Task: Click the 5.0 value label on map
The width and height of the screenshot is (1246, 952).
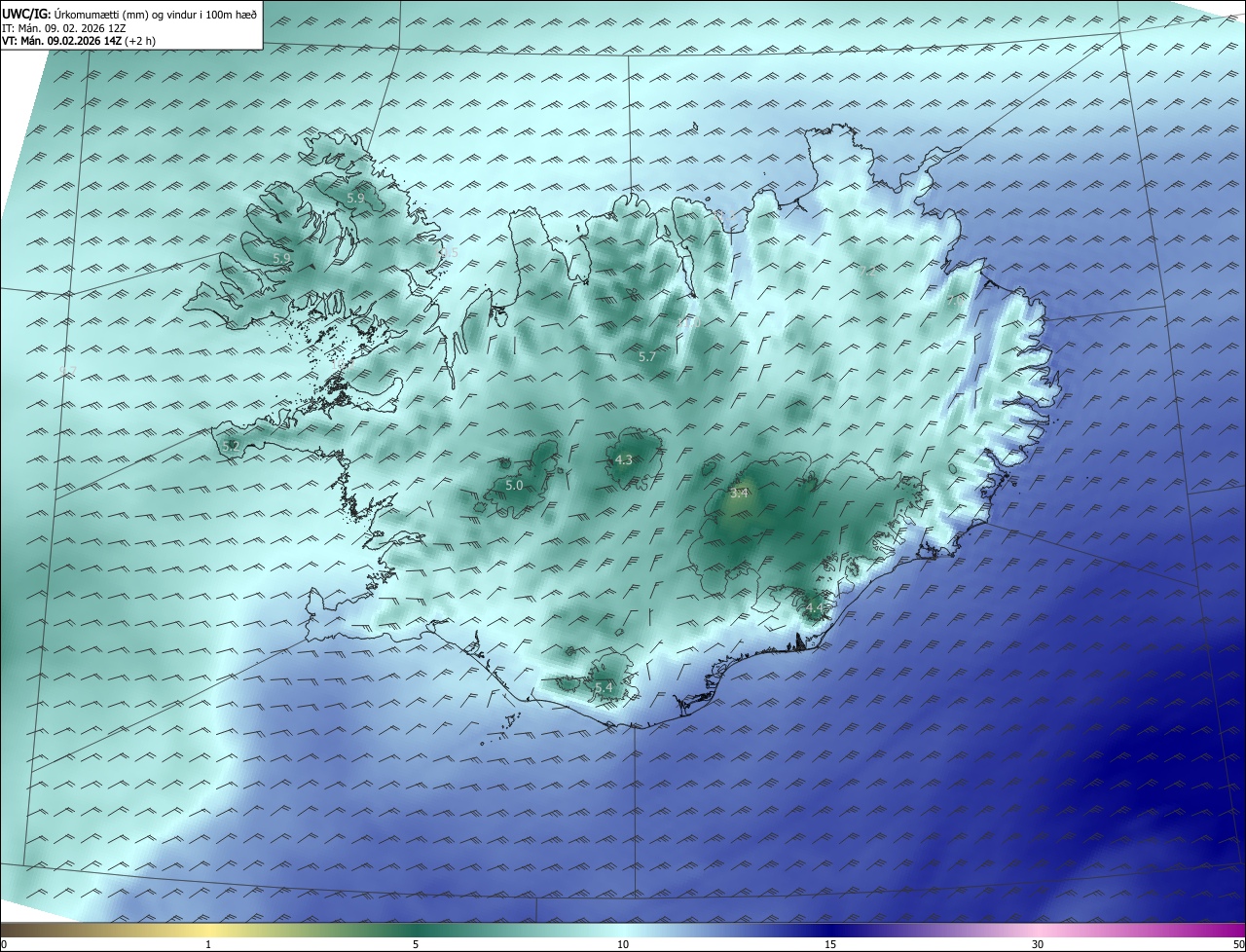Action: [515, 485]
